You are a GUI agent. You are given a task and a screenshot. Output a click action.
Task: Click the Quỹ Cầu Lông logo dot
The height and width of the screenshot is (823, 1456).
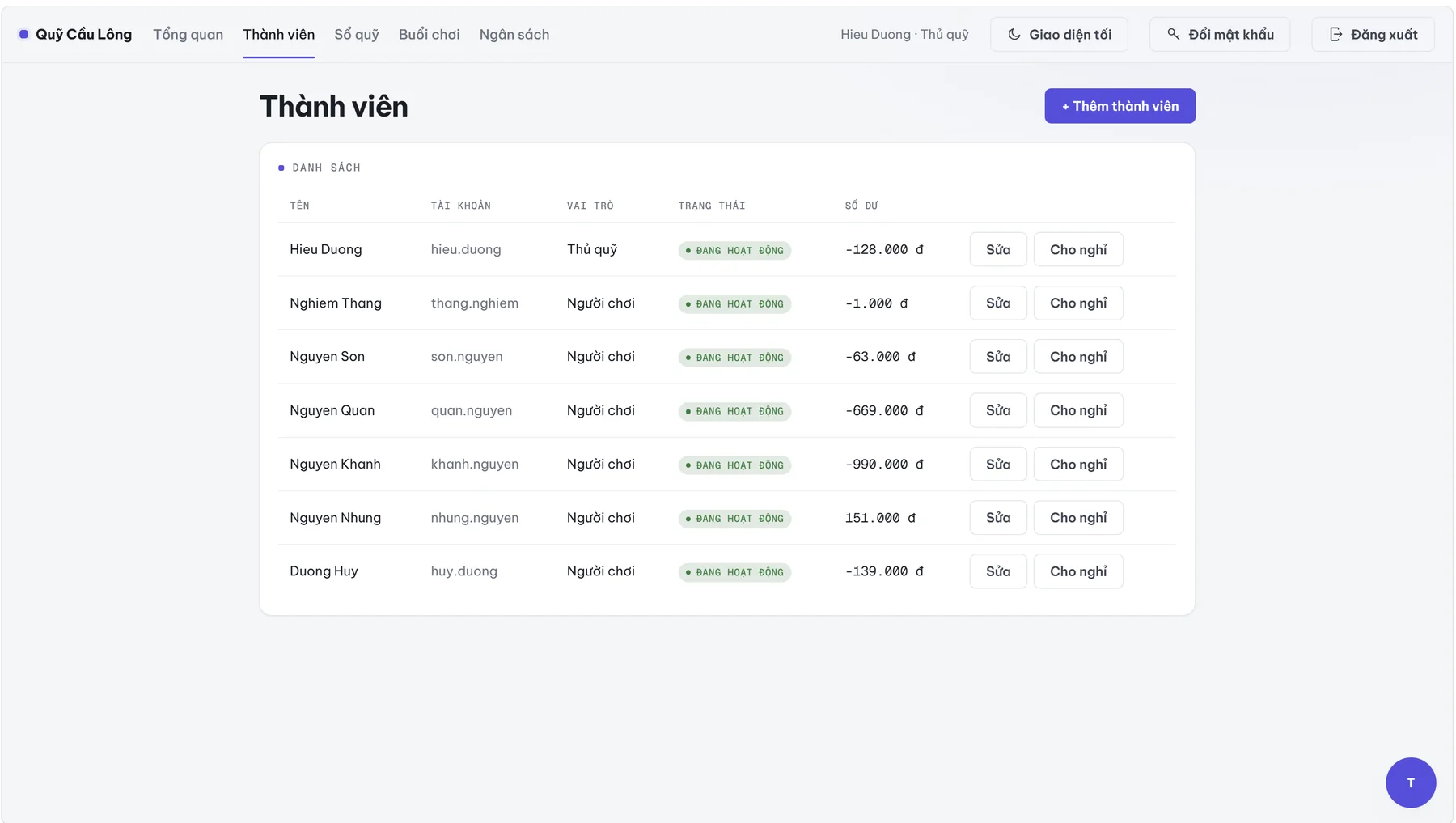(23, 34)
